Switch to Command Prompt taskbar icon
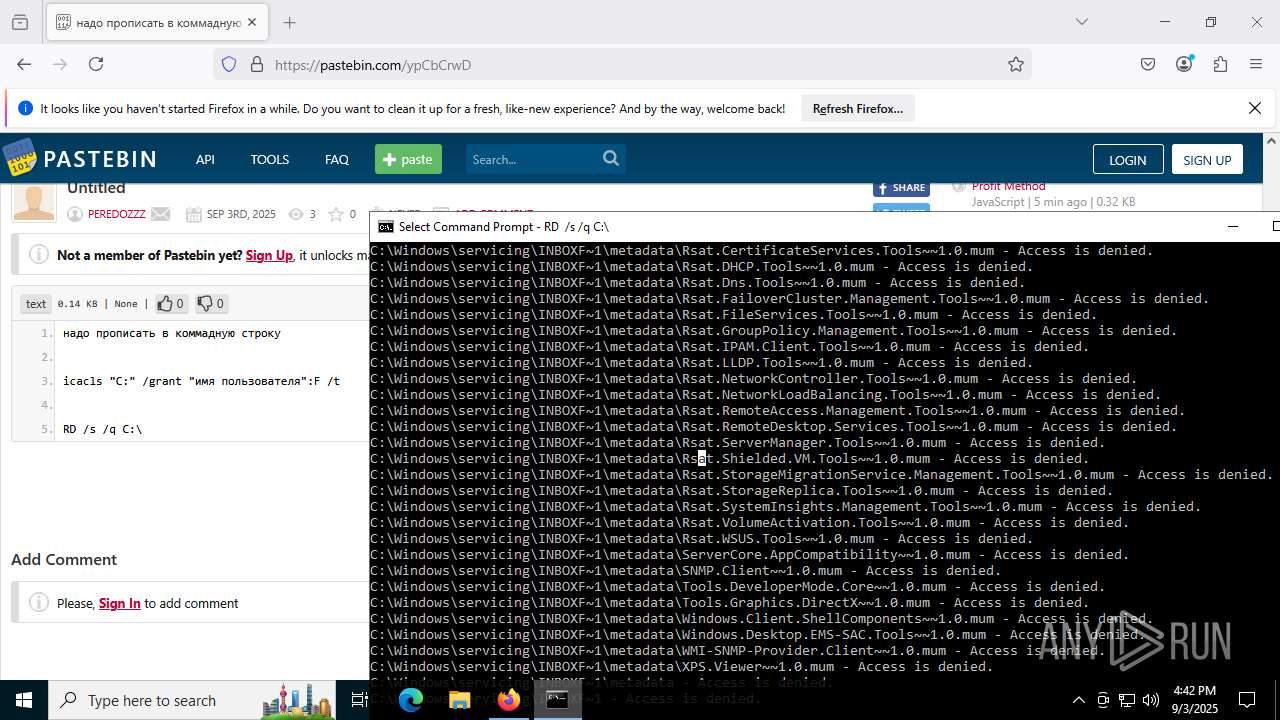1280x720 pixels. tap(557, 700)
